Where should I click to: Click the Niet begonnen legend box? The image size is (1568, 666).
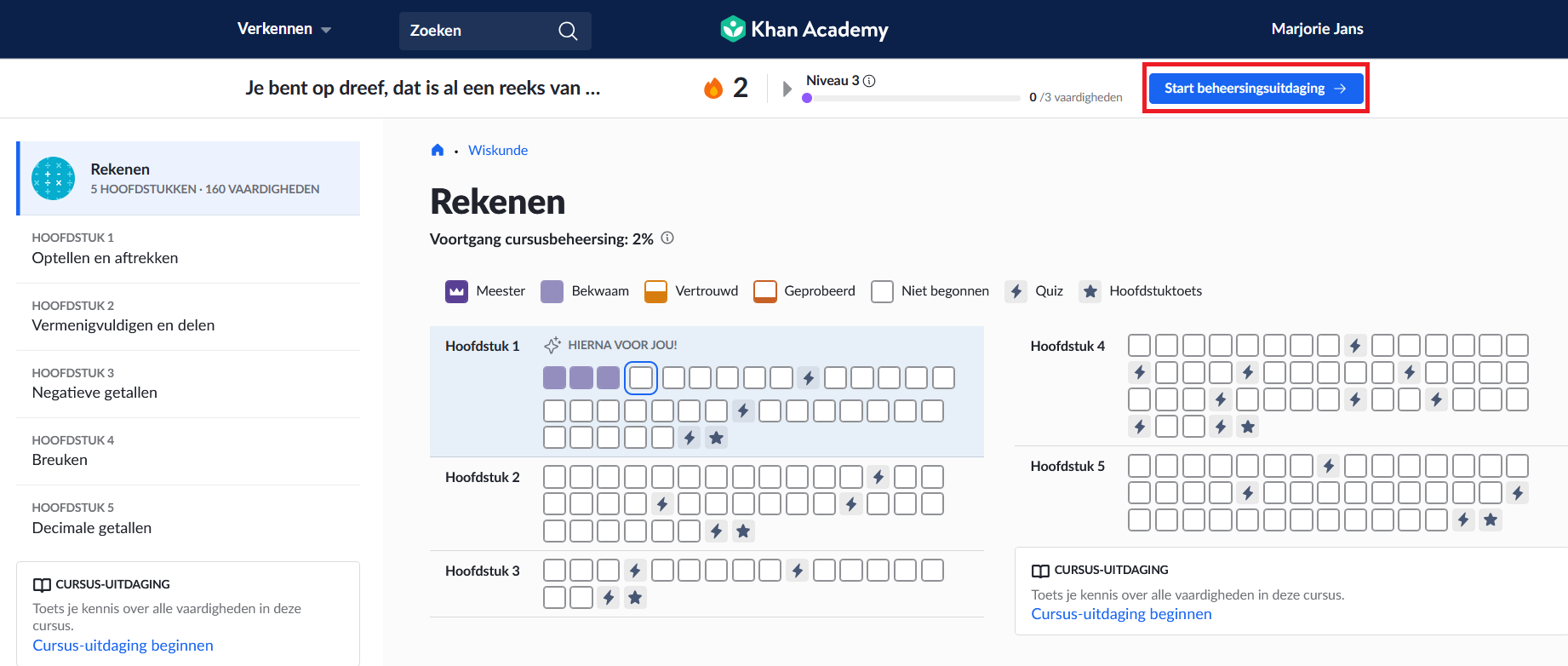click(882, 291)
